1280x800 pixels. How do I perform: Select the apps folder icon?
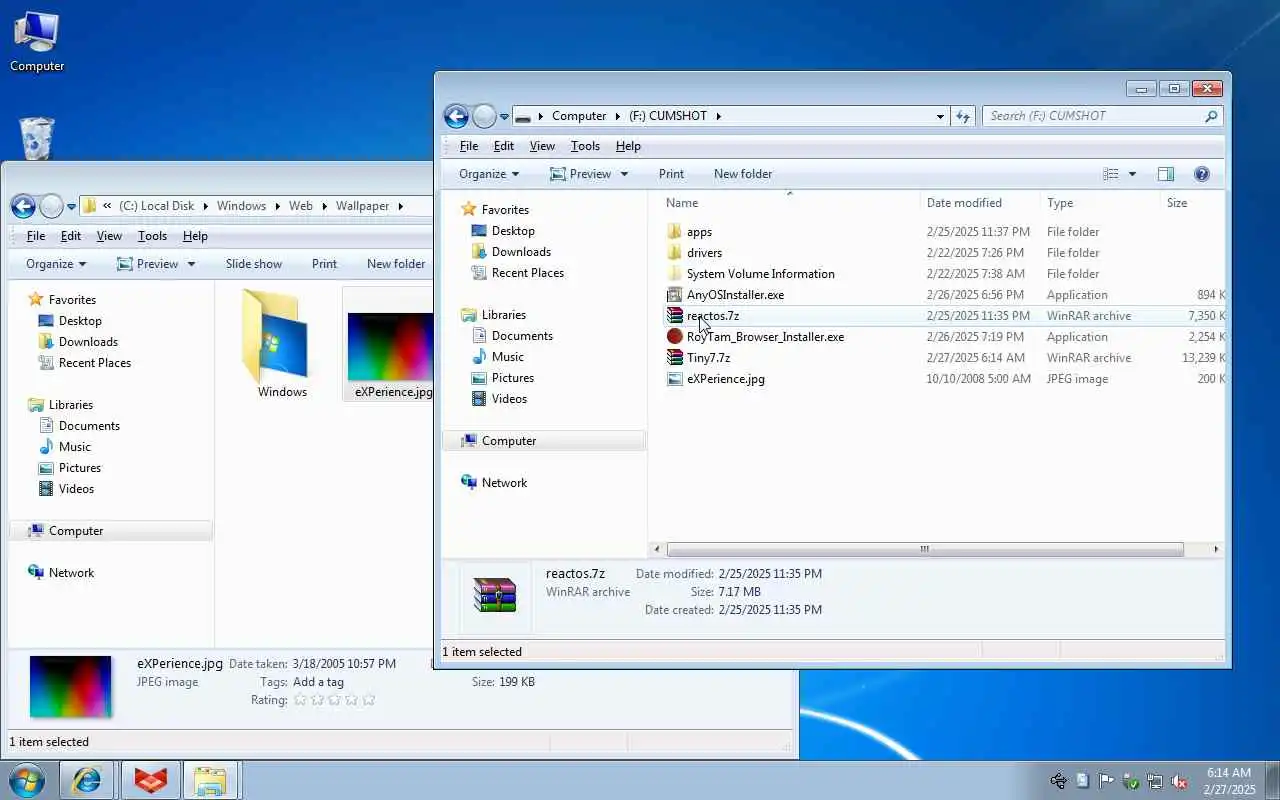pos(675,232)
